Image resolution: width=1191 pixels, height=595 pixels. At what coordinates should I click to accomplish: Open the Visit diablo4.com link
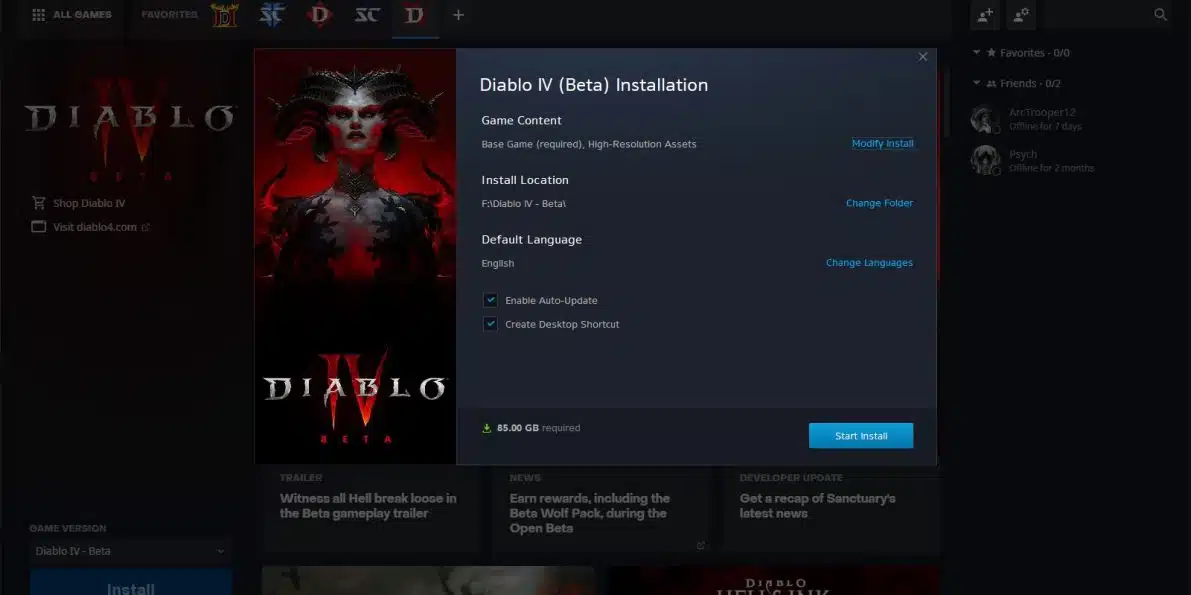tap(90, 226)
